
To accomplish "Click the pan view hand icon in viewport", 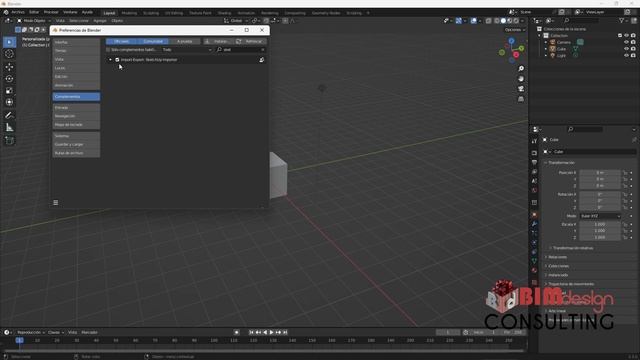I will [x=521, y=78].
